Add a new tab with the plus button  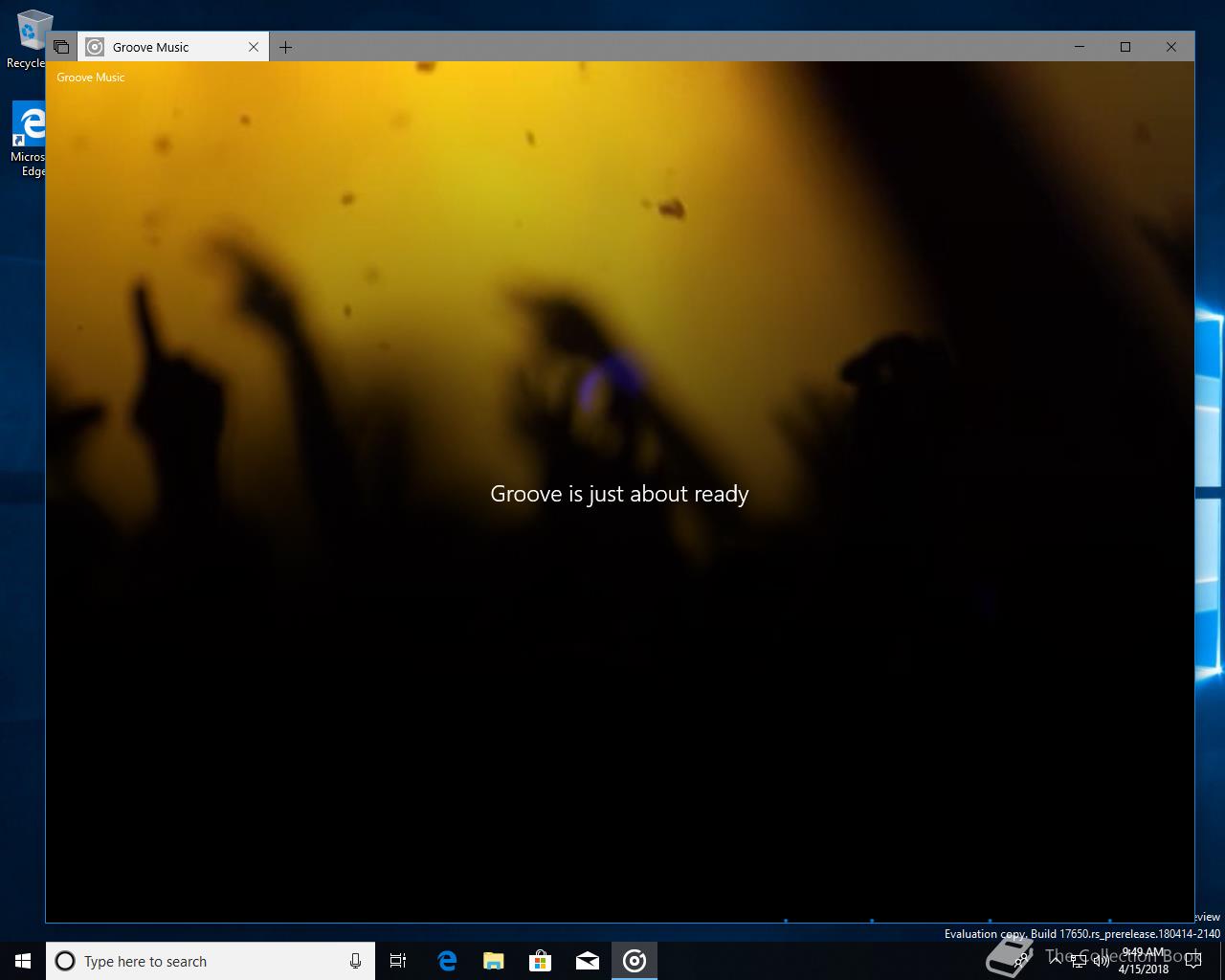(x=285, y=47)
